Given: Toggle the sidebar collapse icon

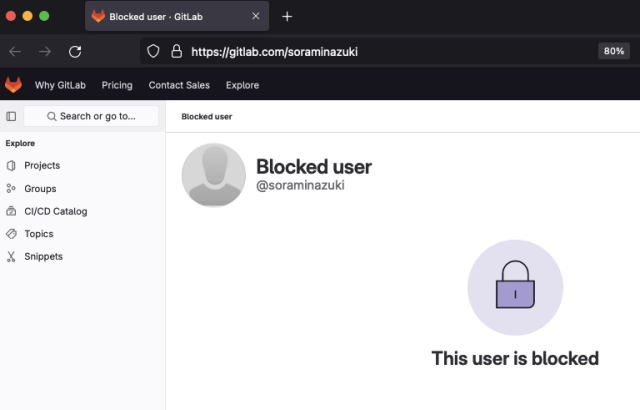Looking at the screenshot, I should click(11, 116).
